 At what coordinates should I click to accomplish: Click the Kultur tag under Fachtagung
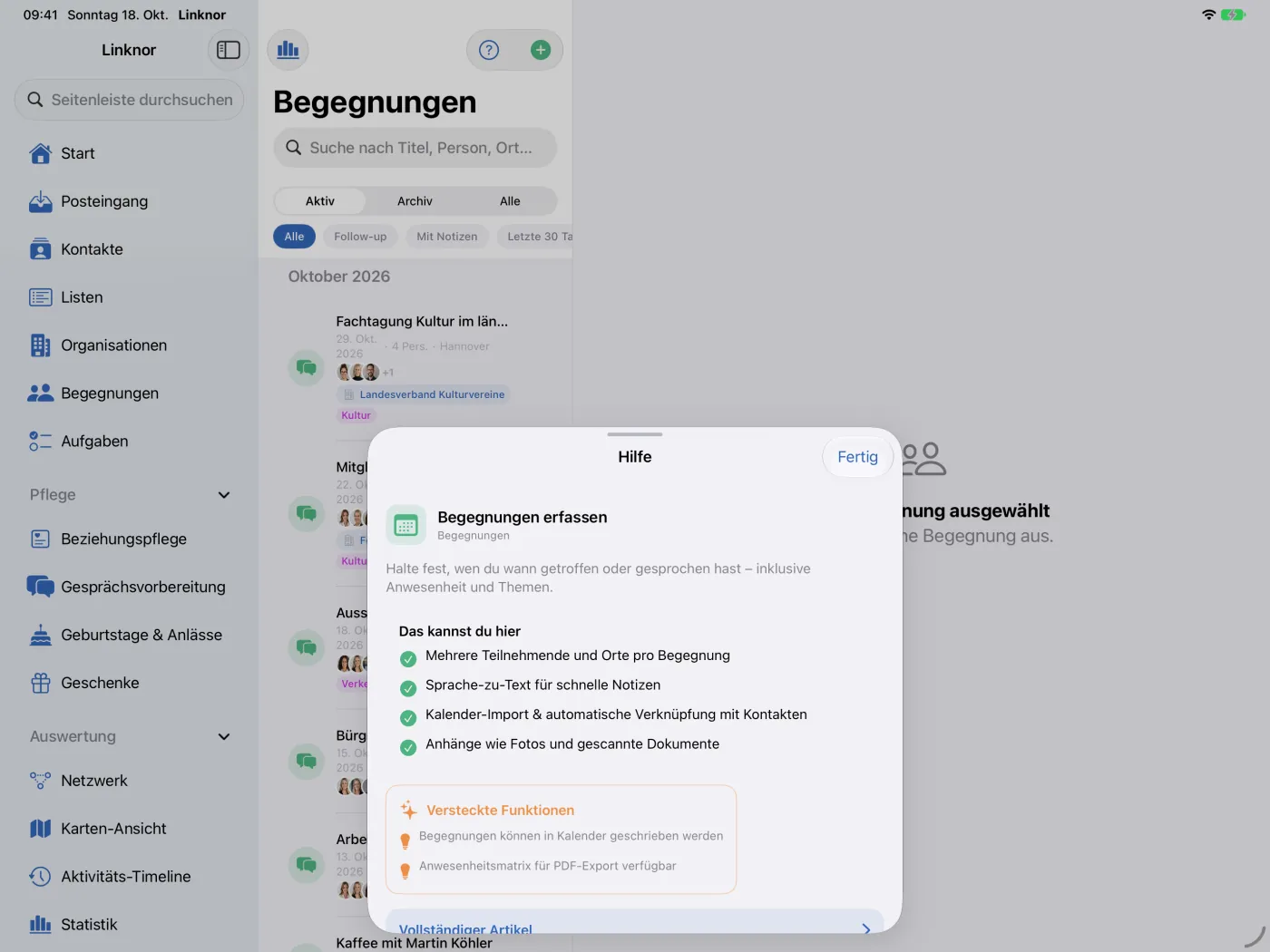pos(356,415)
